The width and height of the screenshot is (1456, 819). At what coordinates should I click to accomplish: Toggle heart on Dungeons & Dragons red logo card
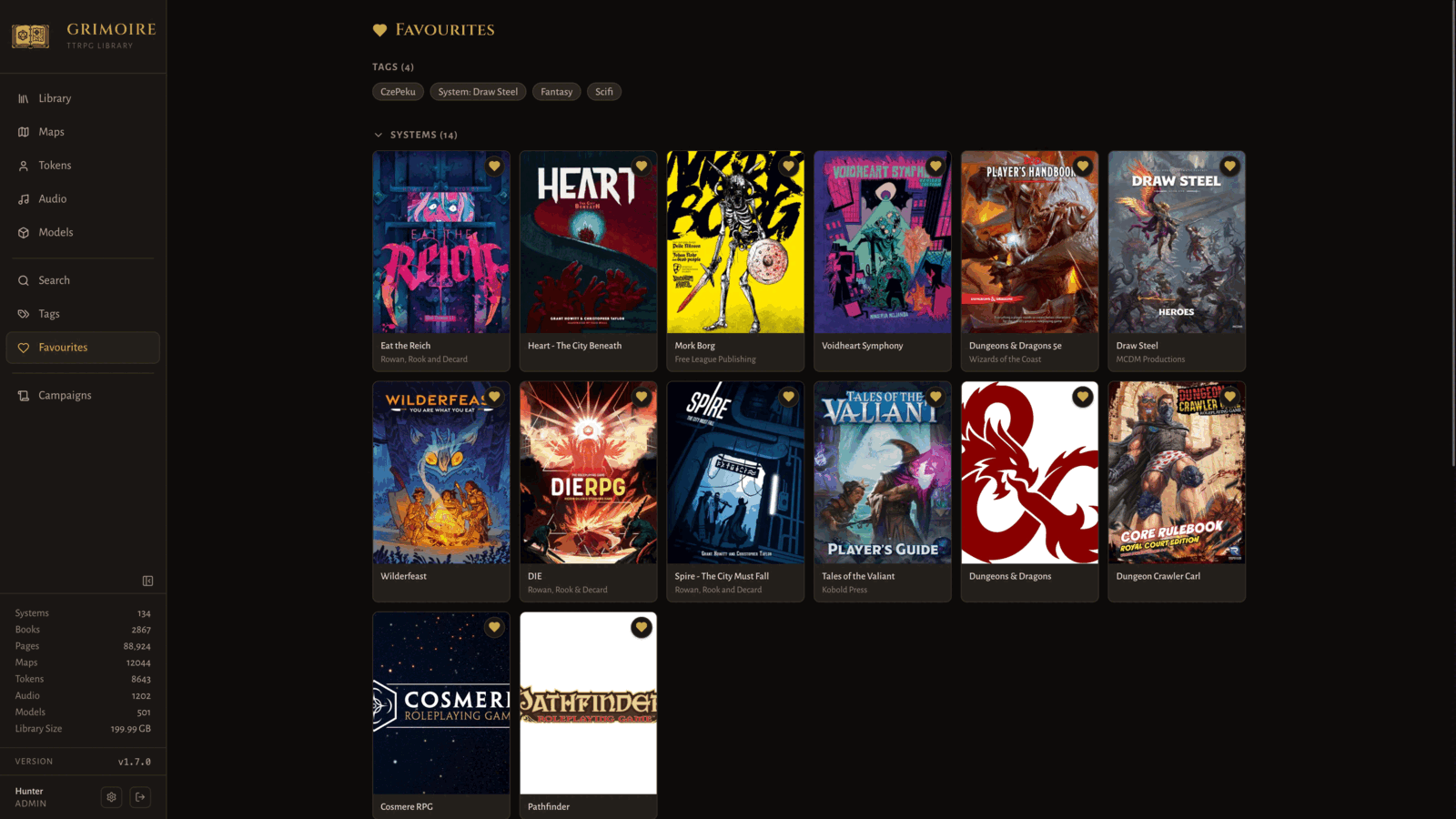(x=1083, y=397)
